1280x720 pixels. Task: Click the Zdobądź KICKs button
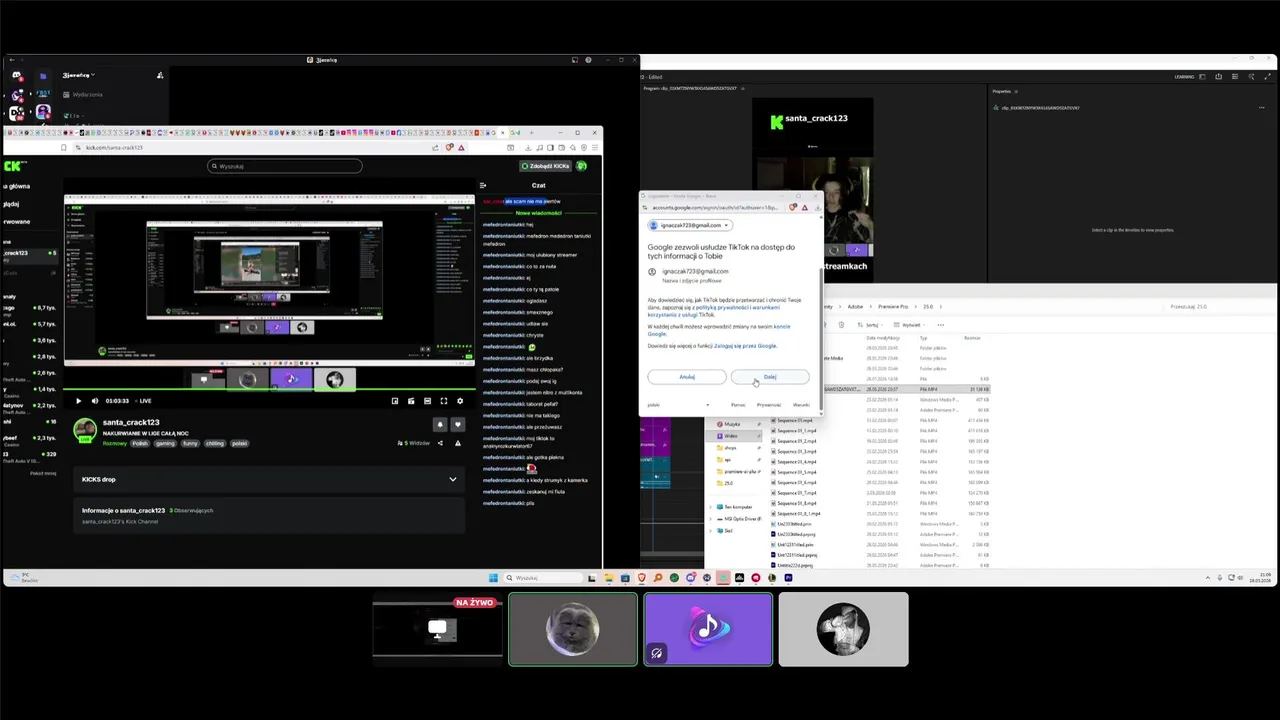click(545, 166)
